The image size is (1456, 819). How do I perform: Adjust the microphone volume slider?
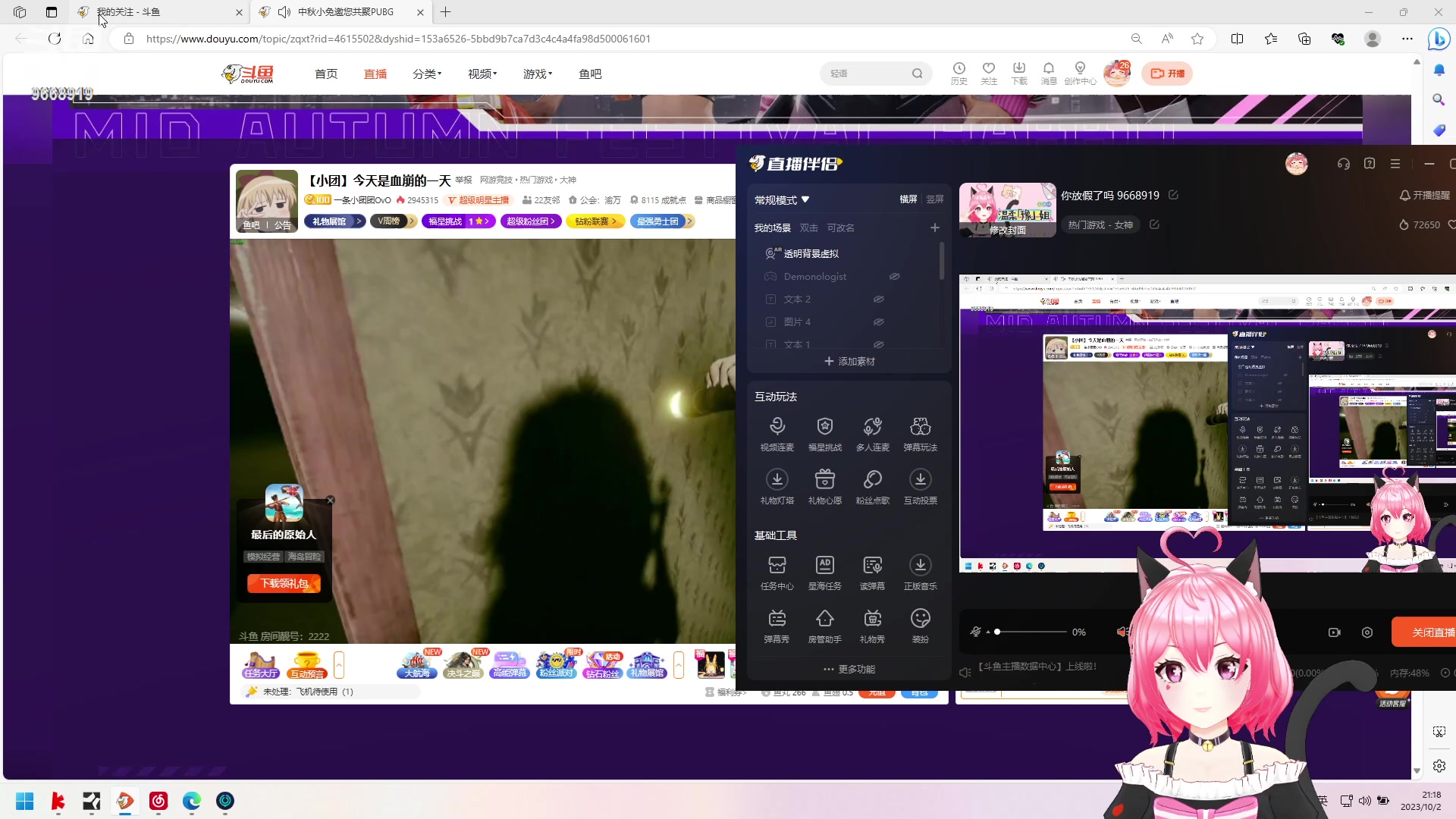click(1031, 632)
